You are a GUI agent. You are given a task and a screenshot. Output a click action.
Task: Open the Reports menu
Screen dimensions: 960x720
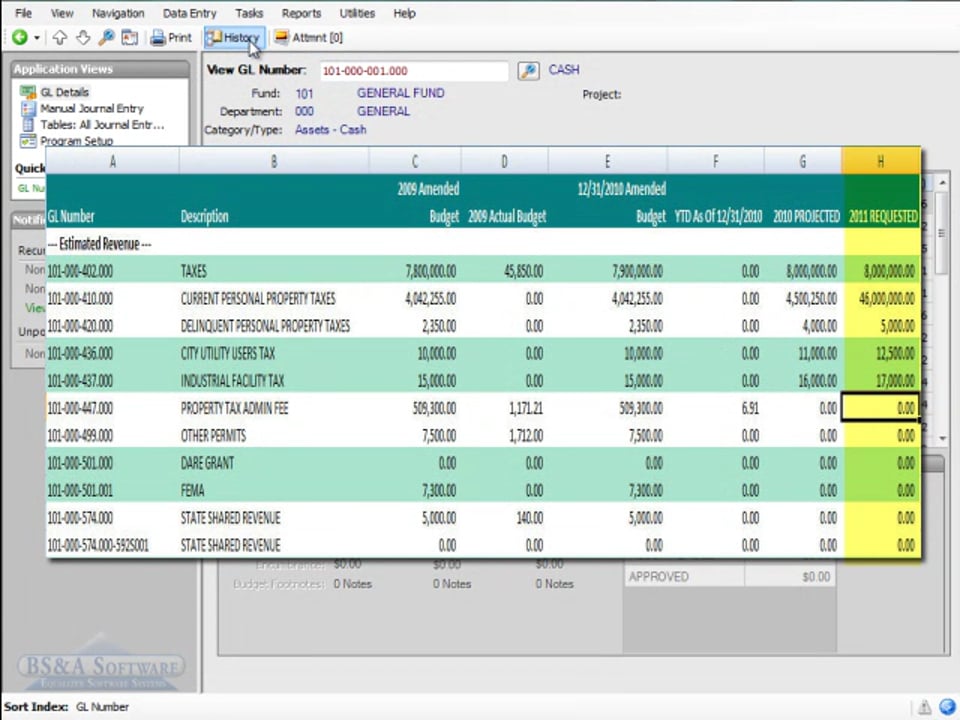pyautogui.click(x=301, y=13)
